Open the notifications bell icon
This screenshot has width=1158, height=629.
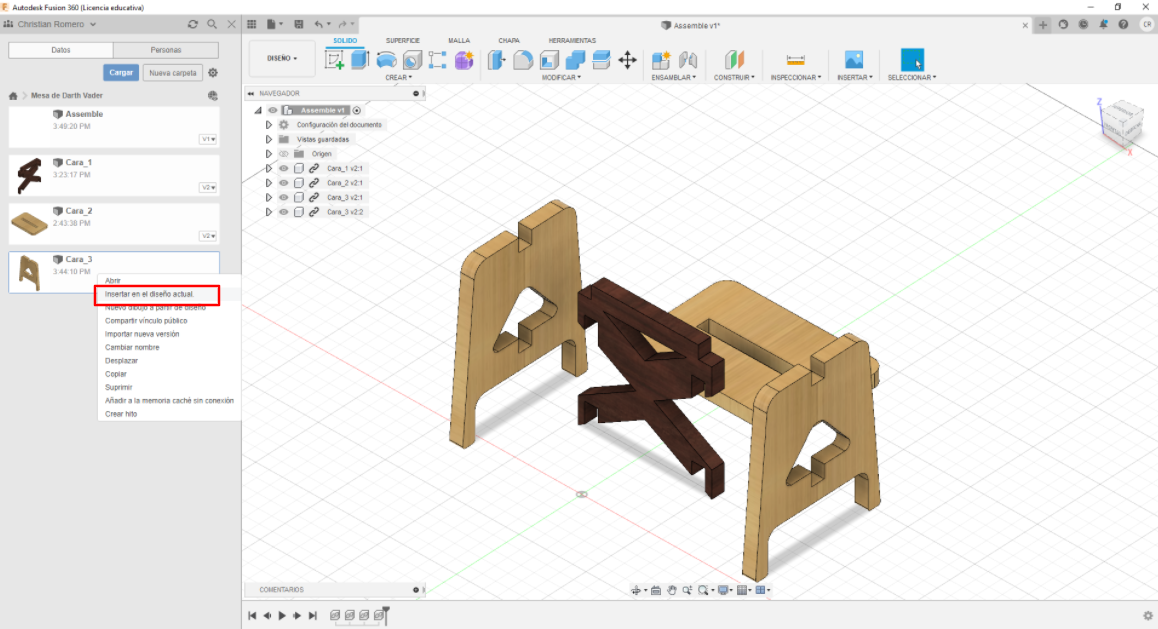(x=1103, y=24)
